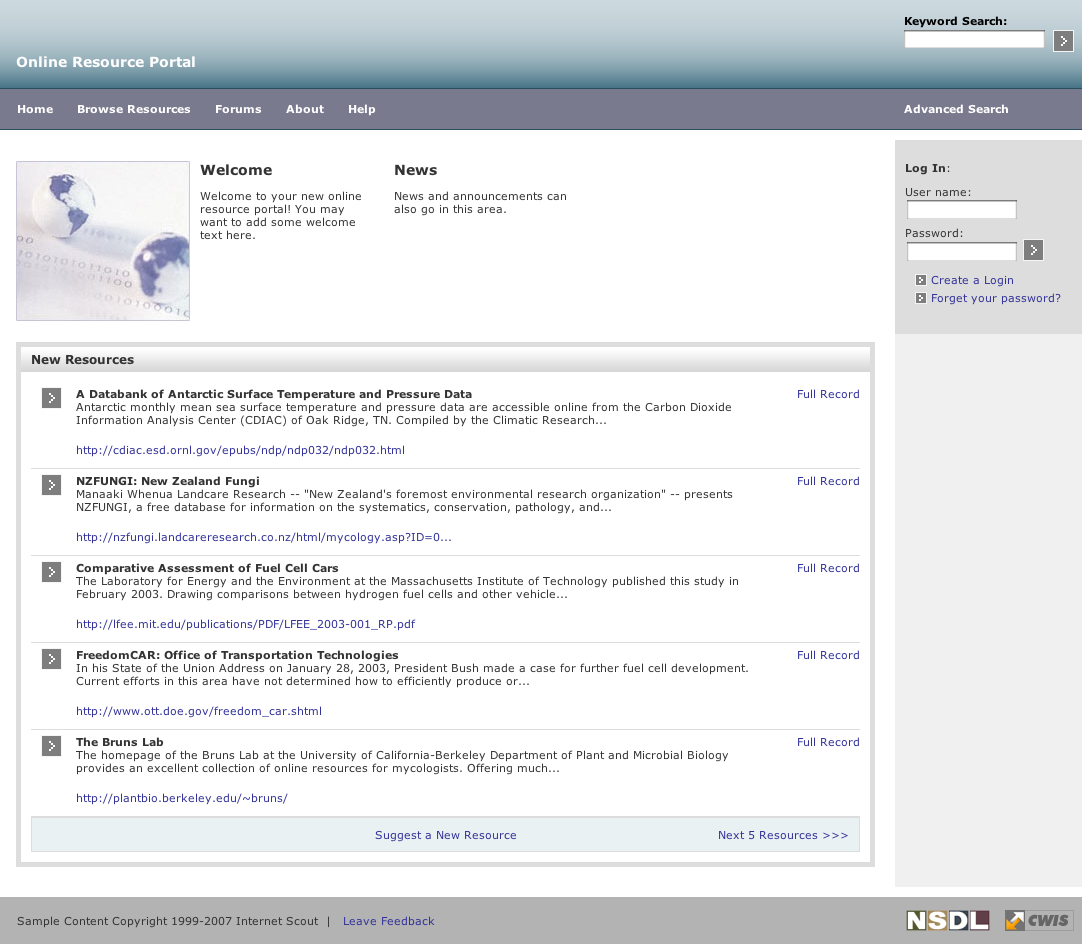
Task: Click Create a Login link
Action: coord(971,280)
